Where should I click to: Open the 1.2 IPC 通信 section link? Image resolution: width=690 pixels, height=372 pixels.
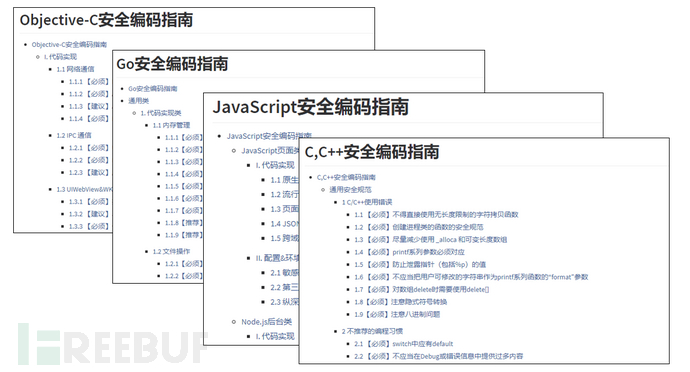point(74,135)
